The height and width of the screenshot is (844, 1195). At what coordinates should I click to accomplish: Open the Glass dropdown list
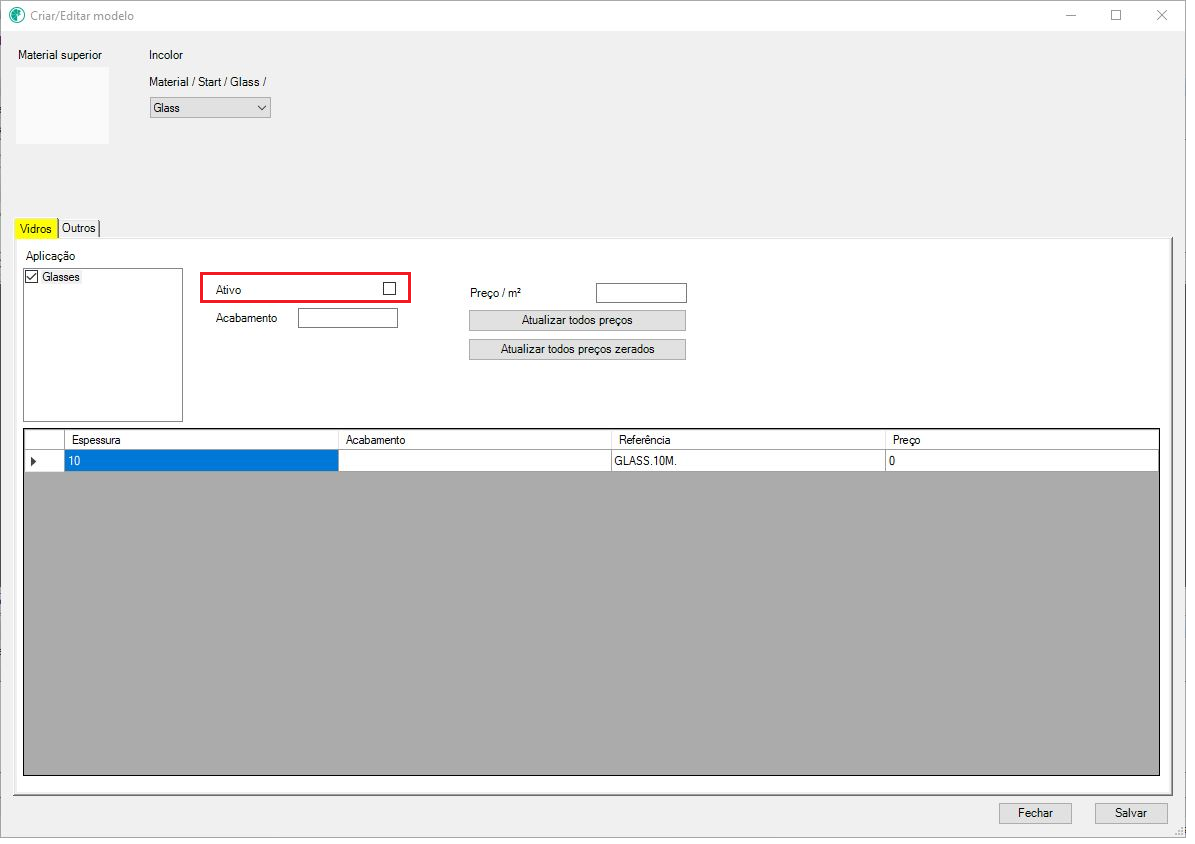(211, 109)
